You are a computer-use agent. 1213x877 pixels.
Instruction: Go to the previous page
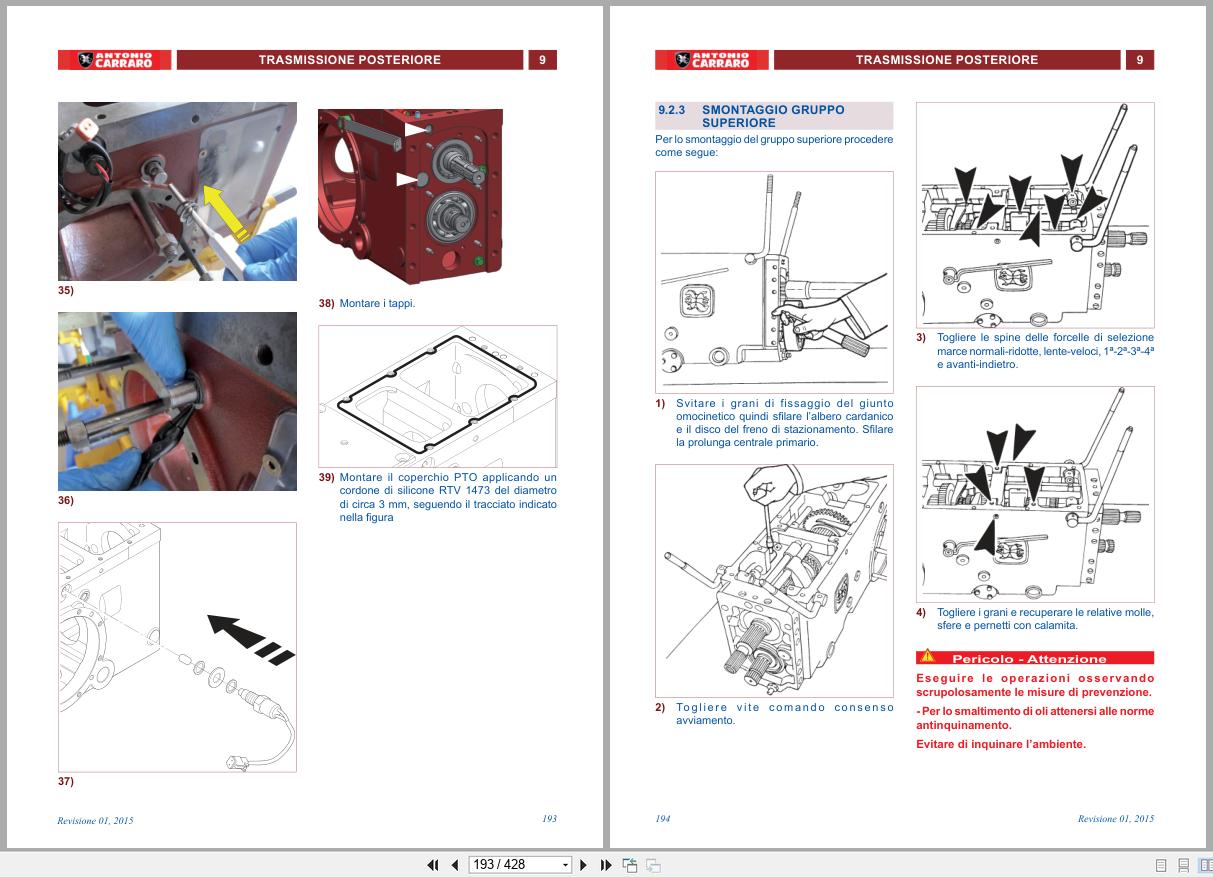455,865
